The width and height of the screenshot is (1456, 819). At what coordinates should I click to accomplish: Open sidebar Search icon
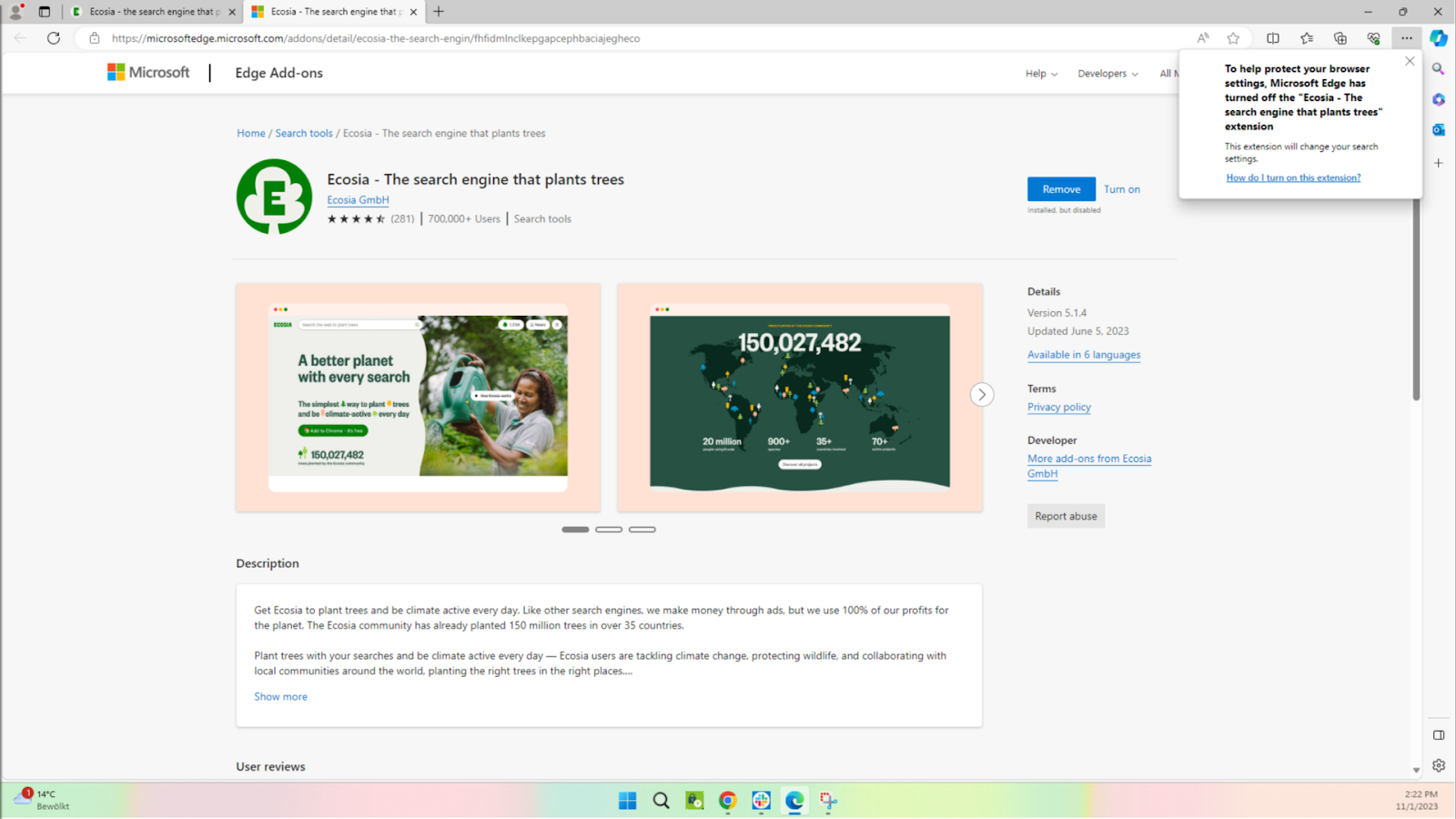[1439, 69]
